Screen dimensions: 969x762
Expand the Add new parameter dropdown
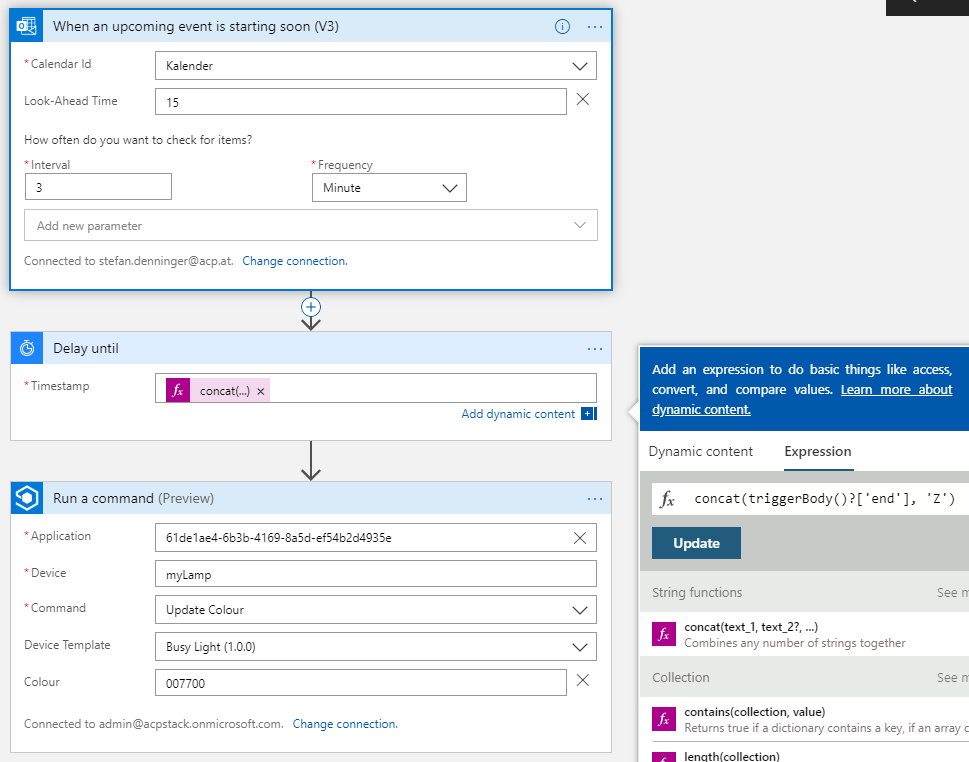point(311,226)
